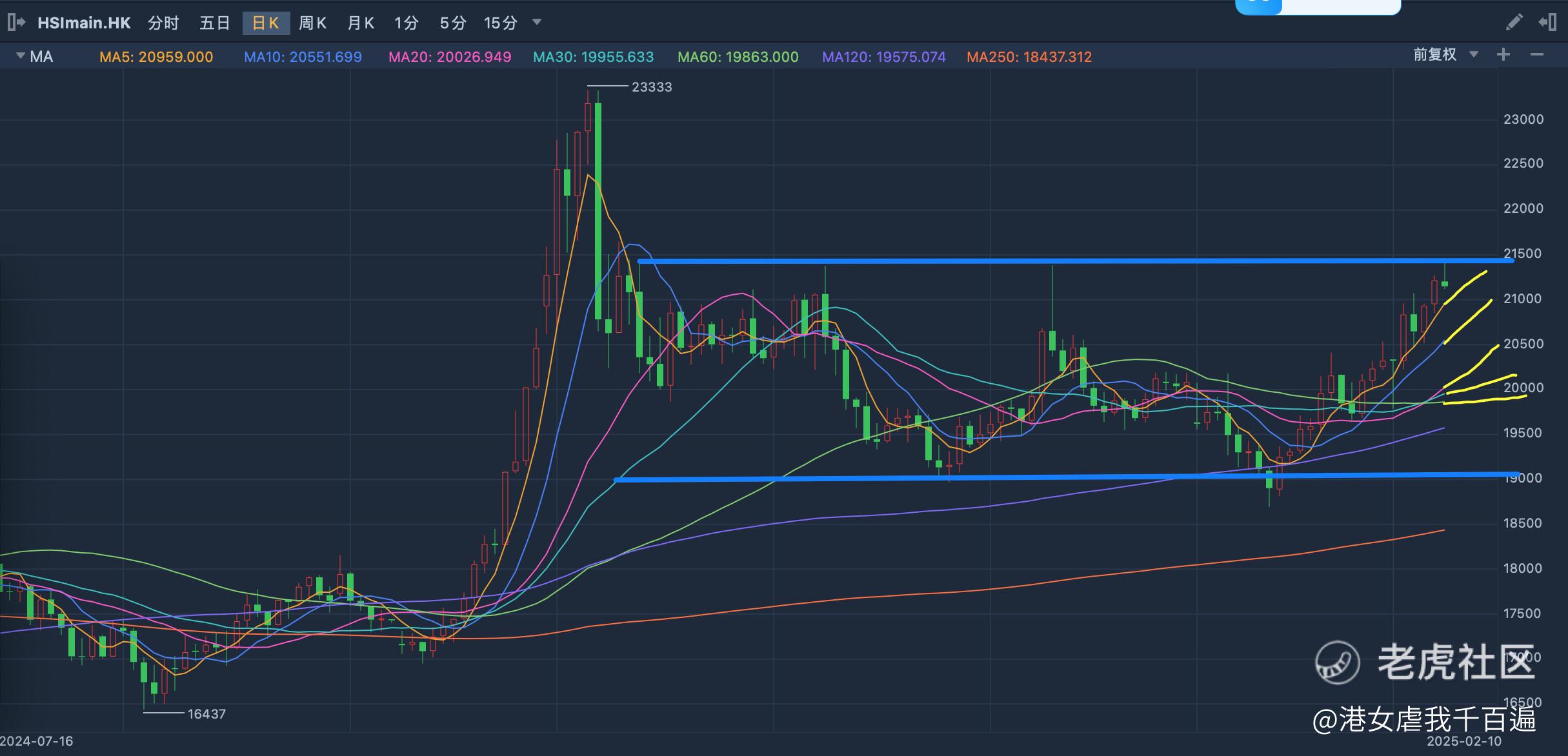Click the 18500 price axis label
Screen dimensions: 1568x756
tap(1523, 523)
